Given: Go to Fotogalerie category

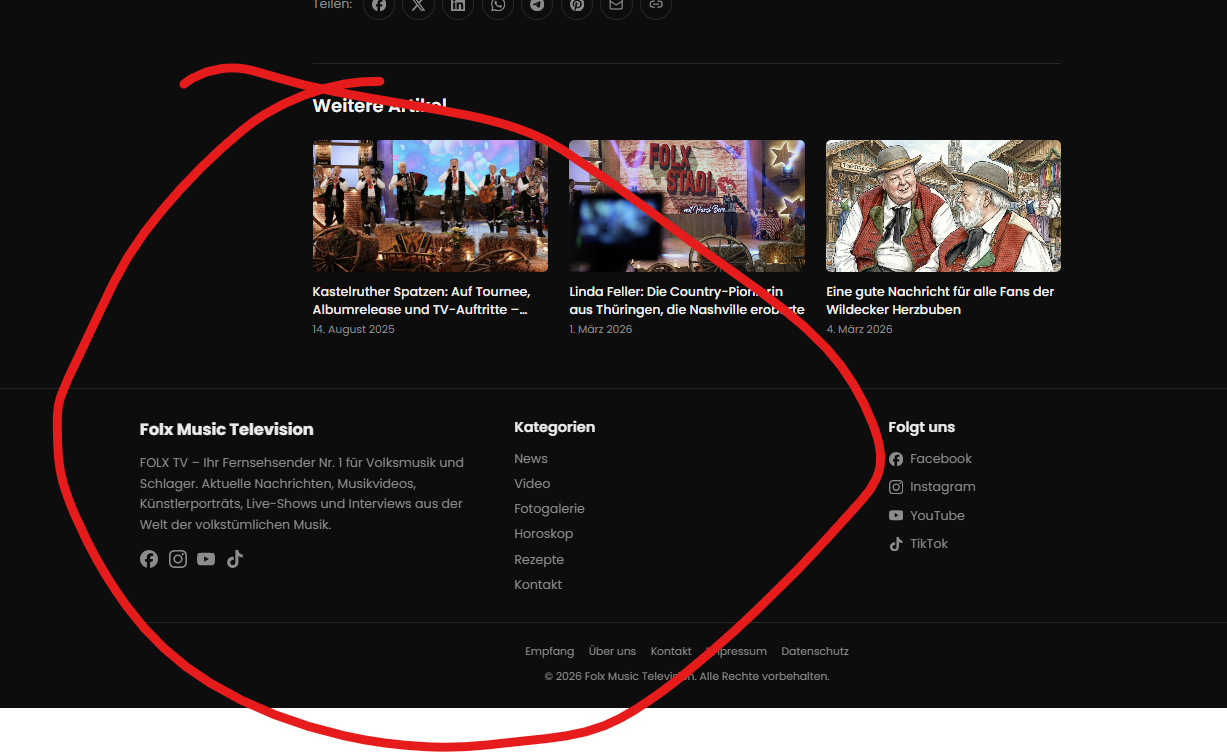Looking at the screenshot, I should (549, 509).
